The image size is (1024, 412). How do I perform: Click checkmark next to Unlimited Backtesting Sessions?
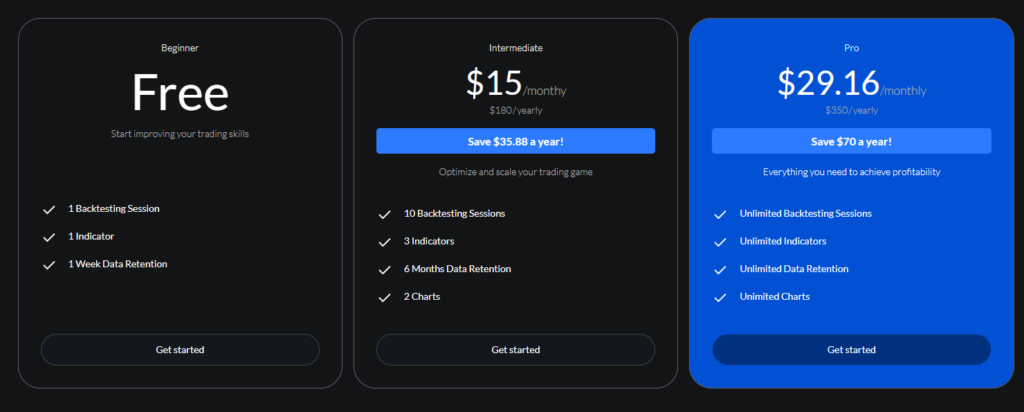point(720,214)
